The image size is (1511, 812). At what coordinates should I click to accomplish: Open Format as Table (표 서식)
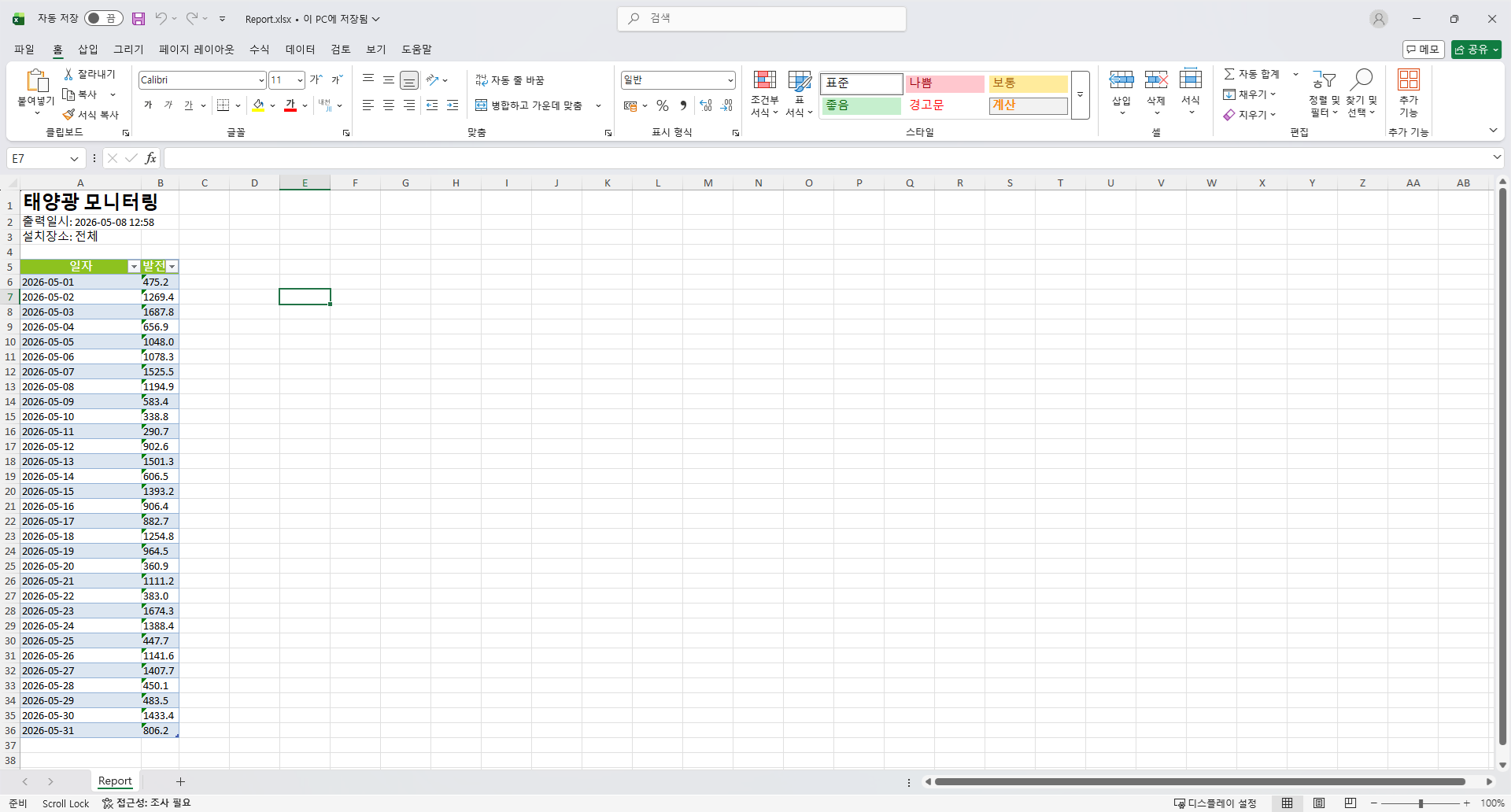tap(800, 94)
